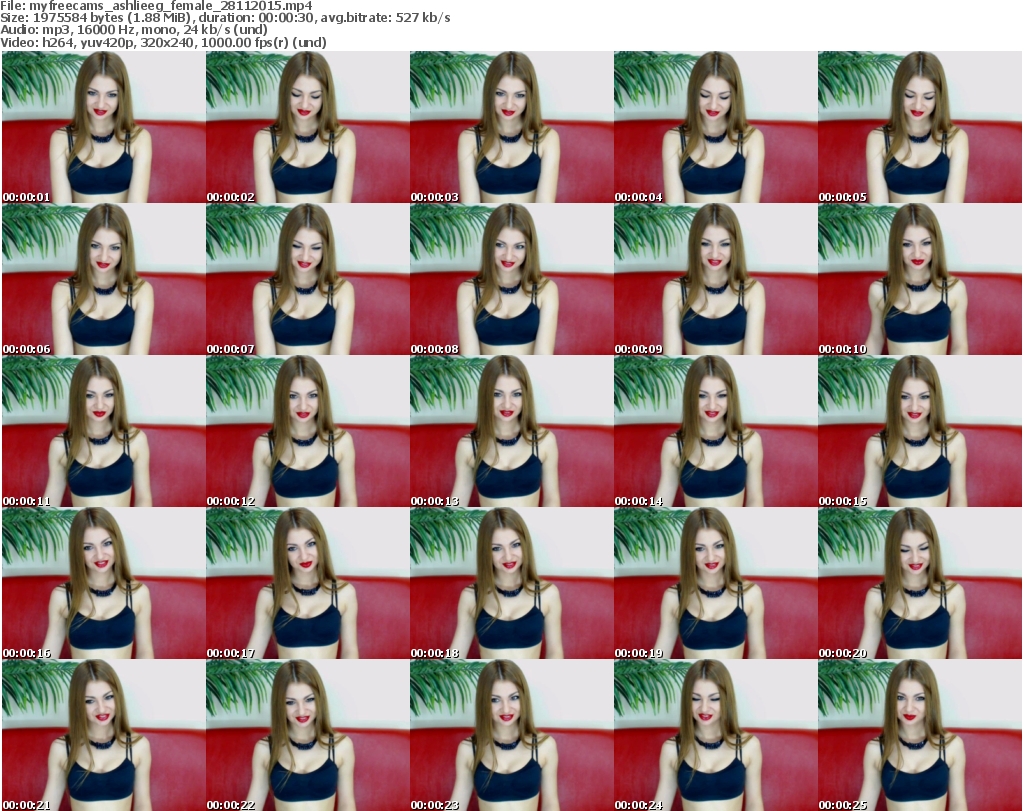This screenshot has height=811, width=1024.
Task: Click the thumbnail frame stamped 00:00:15
Action: 920,431
